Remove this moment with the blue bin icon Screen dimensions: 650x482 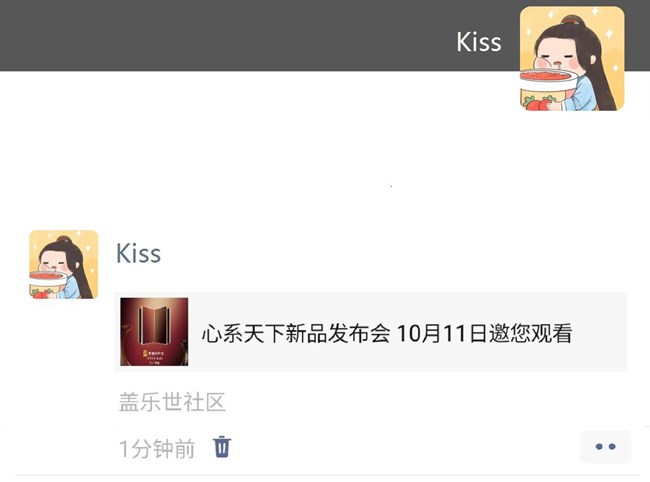[222, 447]
